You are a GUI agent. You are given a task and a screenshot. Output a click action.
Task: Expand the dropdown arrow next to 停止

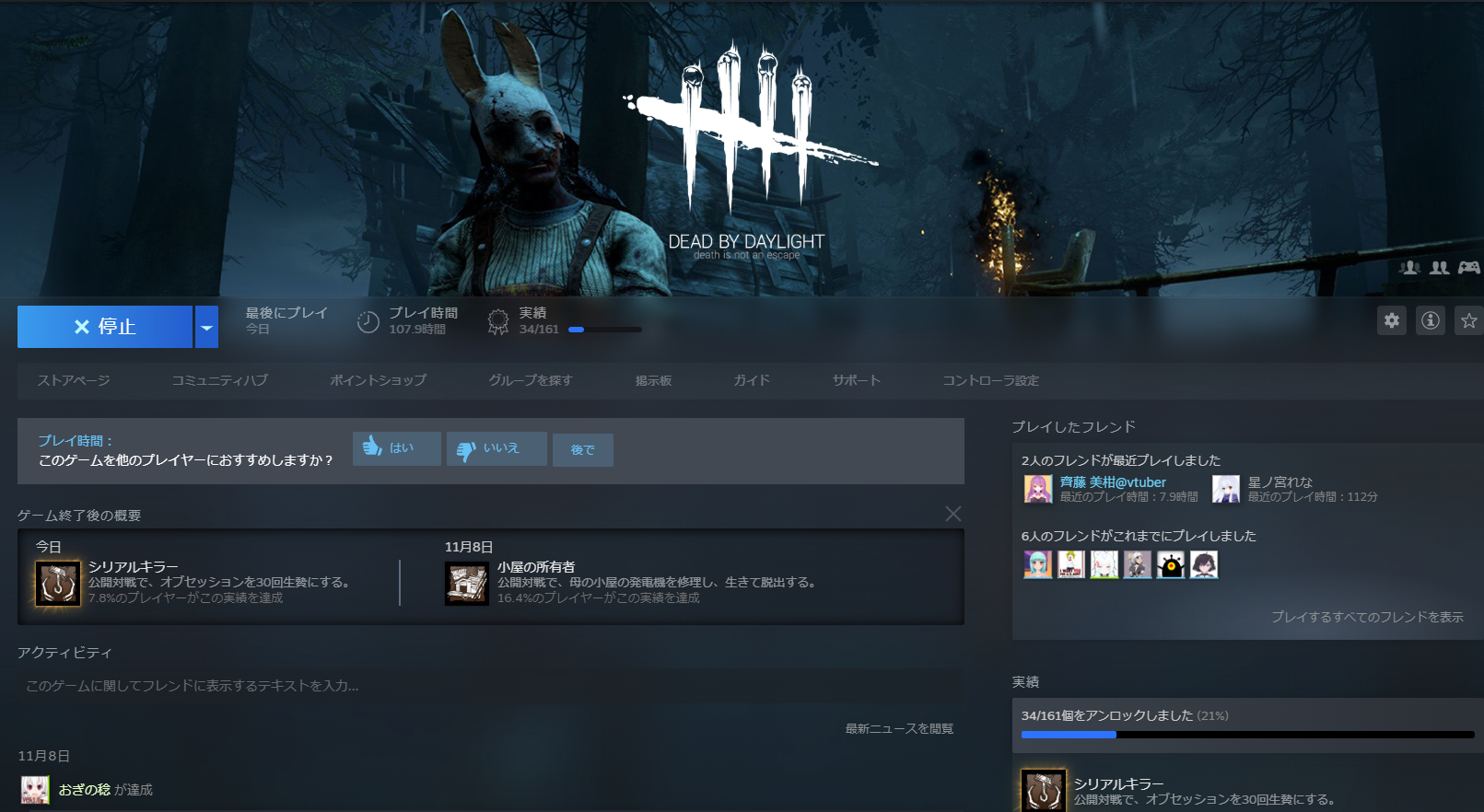tap(206, 327)
